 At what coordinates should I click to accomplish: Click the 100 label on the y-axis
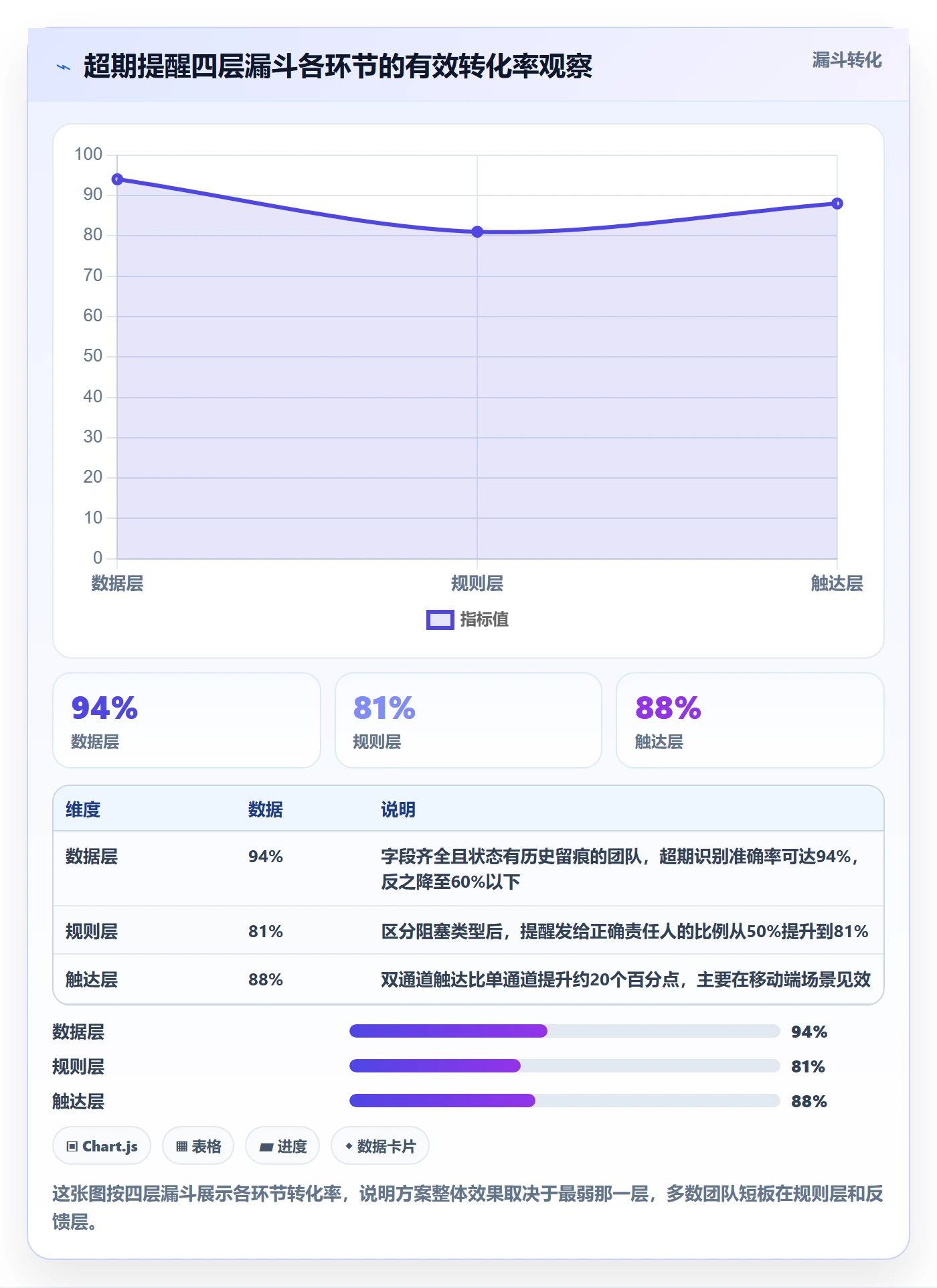[x=88, y=155]
